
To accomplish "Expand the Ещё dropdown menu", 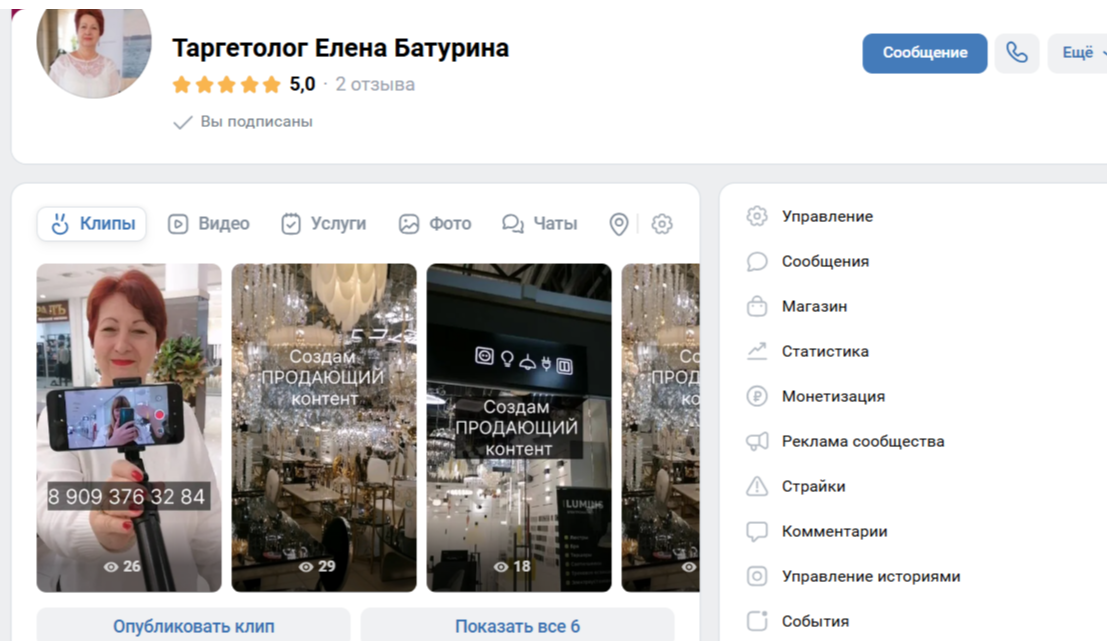I will coord(1078,53).
